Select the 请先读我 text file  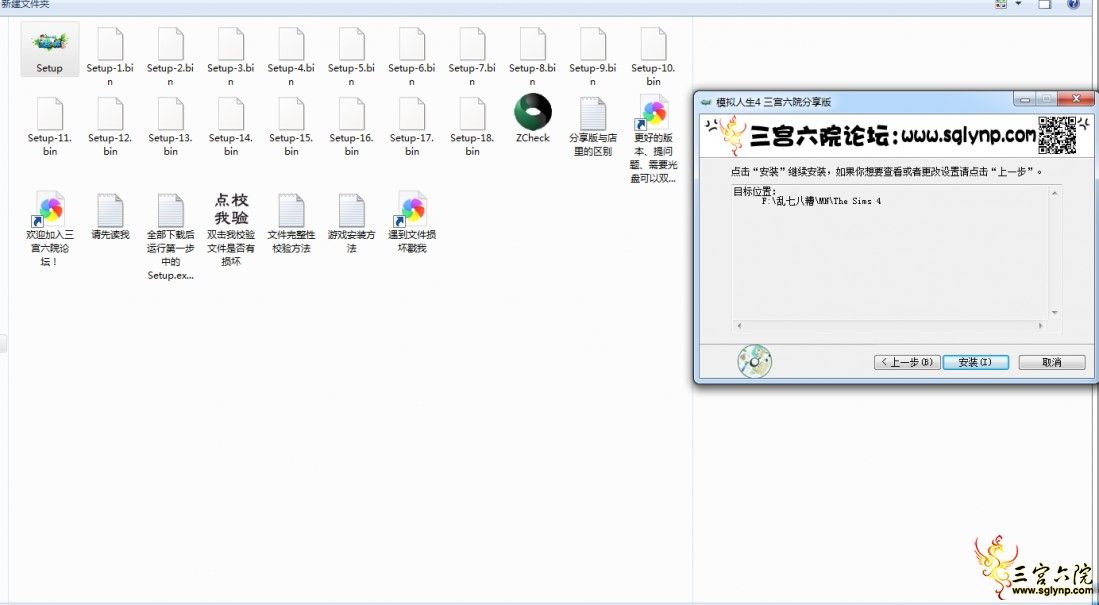point(110,216)
